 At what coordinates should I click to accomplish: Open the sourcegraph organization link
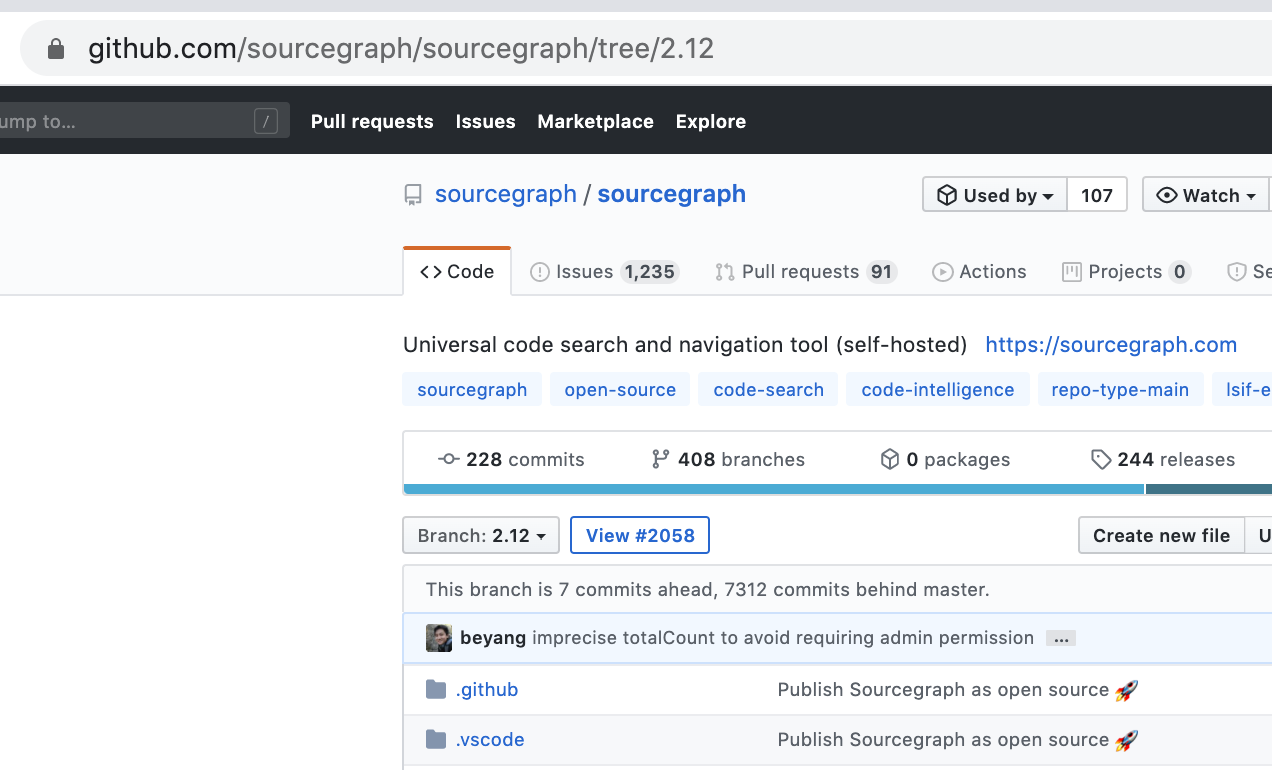click(506, 194)
